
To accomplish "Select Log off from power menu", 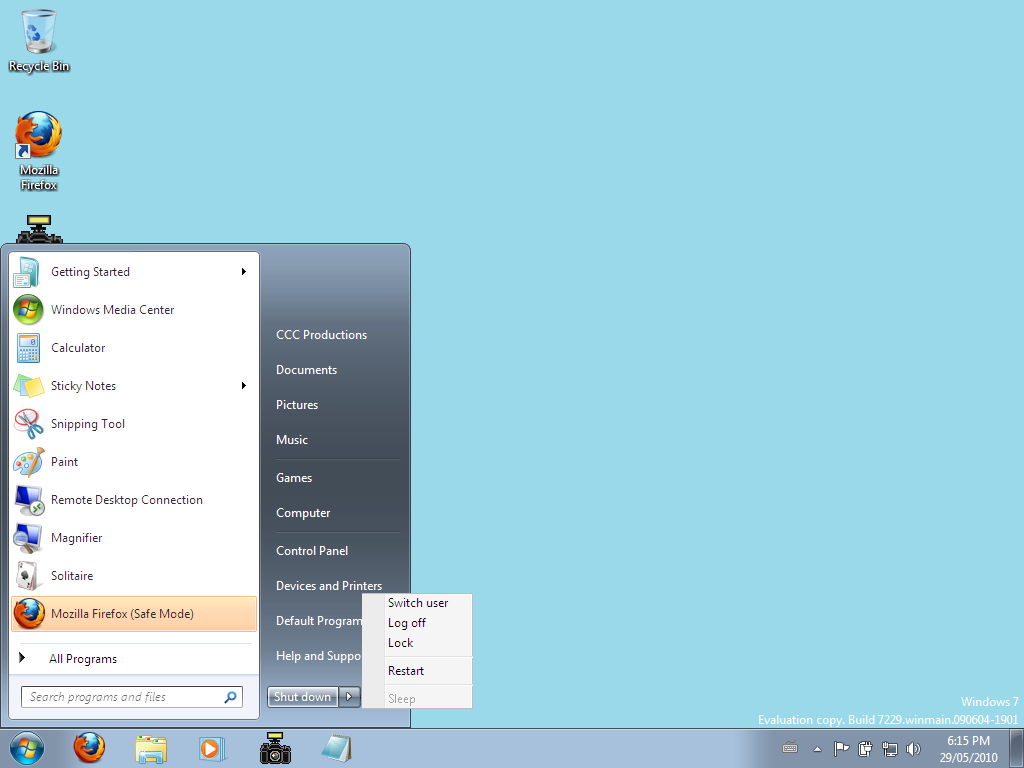I will [407, 623].
